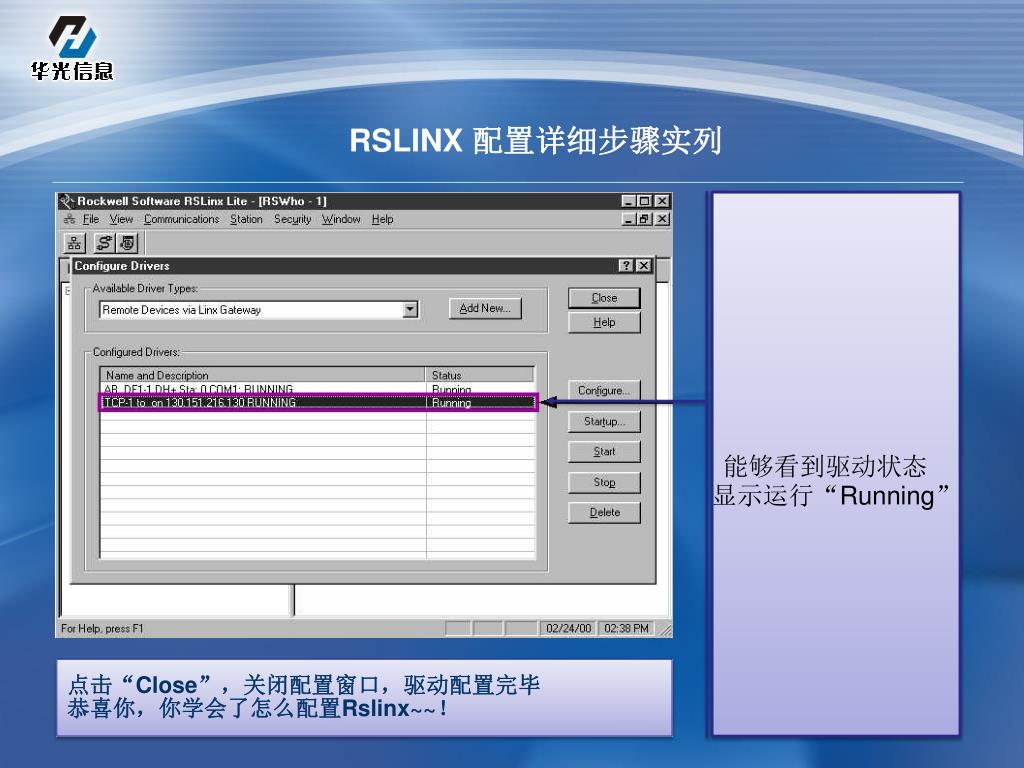Open the Window menu
Image resolution: width=1024 pixels, height=768 pixels.
click(x=341, y=219)
